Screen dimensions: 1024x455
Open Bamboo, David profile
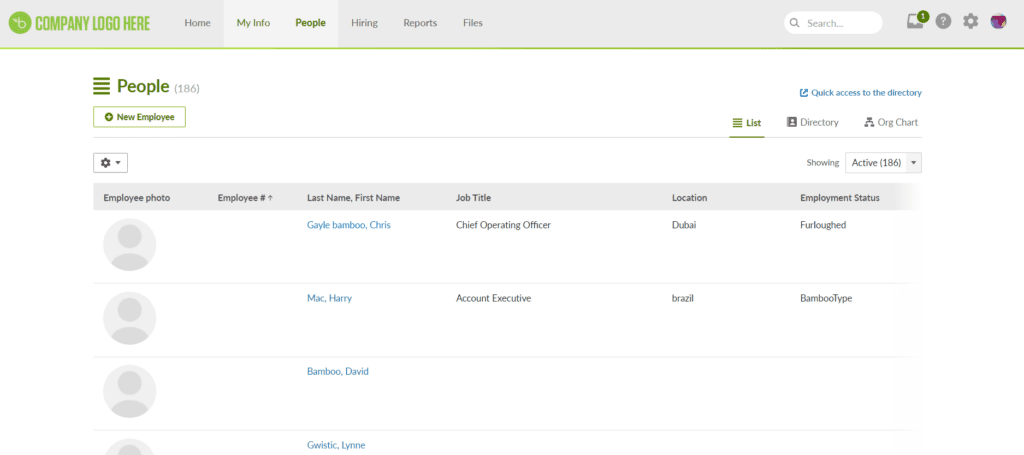[x=338, y=371]
